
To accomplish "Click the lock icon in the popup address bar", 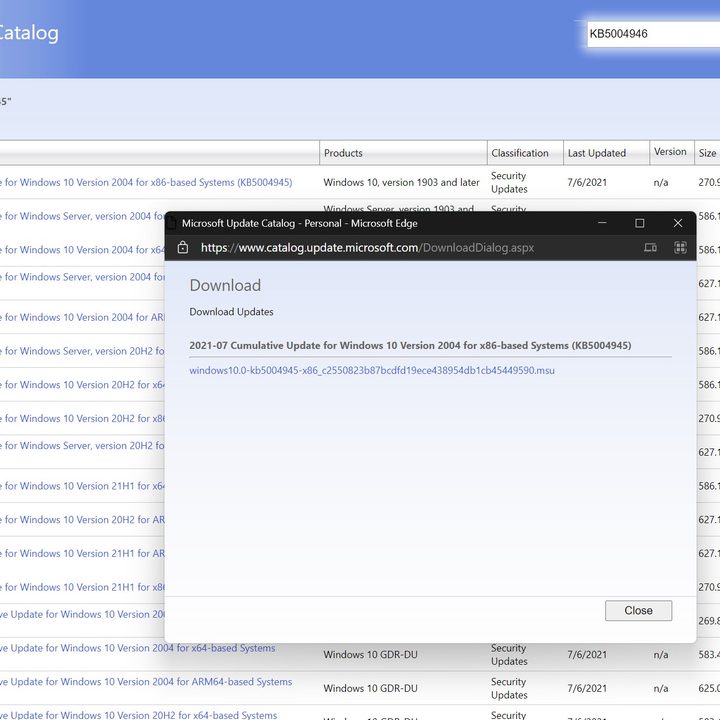I will click(x=183, y=248).
